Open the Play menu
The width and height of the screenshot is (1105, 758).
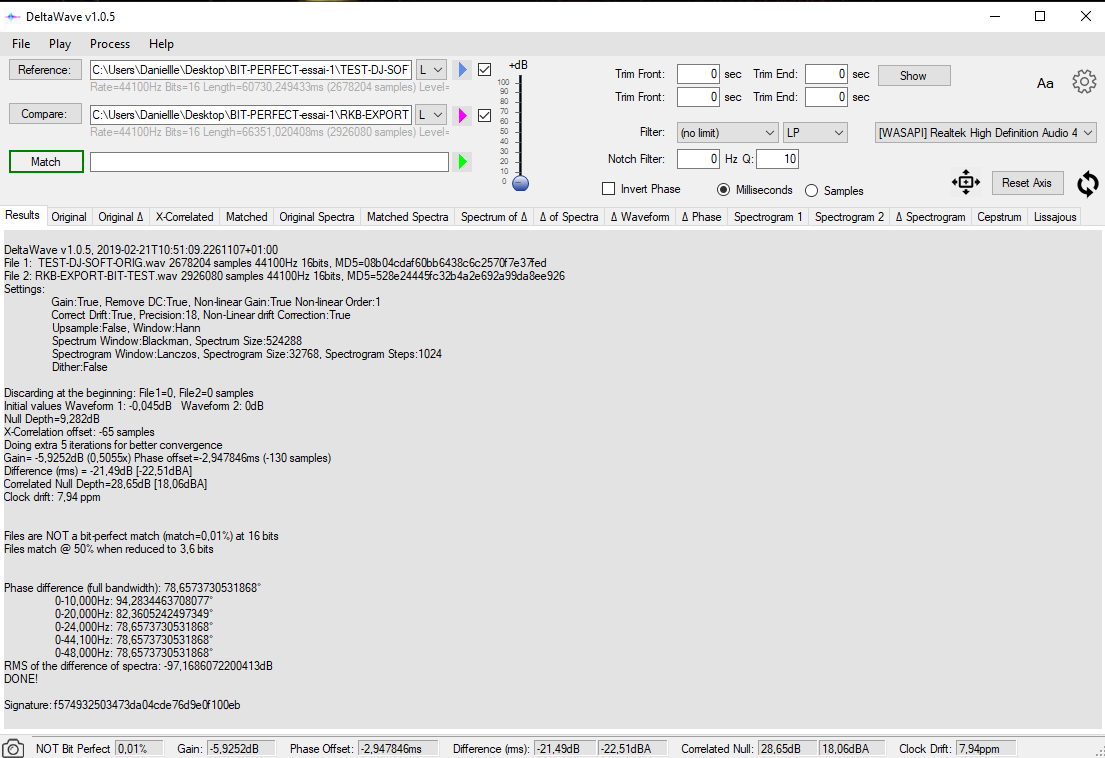pyautogui.click(x=60, y=44)
